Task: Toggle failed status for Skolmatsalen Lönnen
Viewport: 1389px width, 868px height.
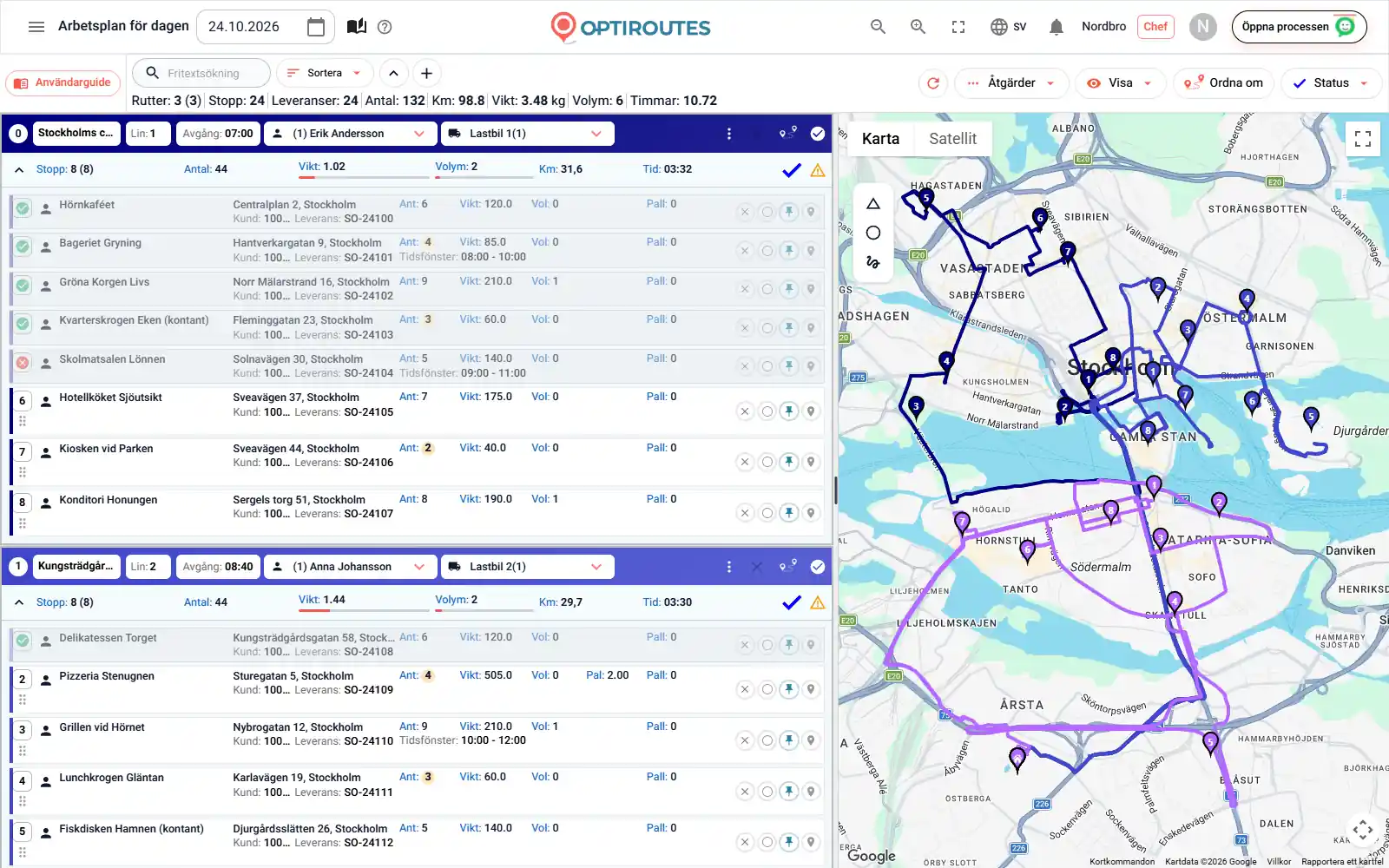Action: (x=23, y=363)
